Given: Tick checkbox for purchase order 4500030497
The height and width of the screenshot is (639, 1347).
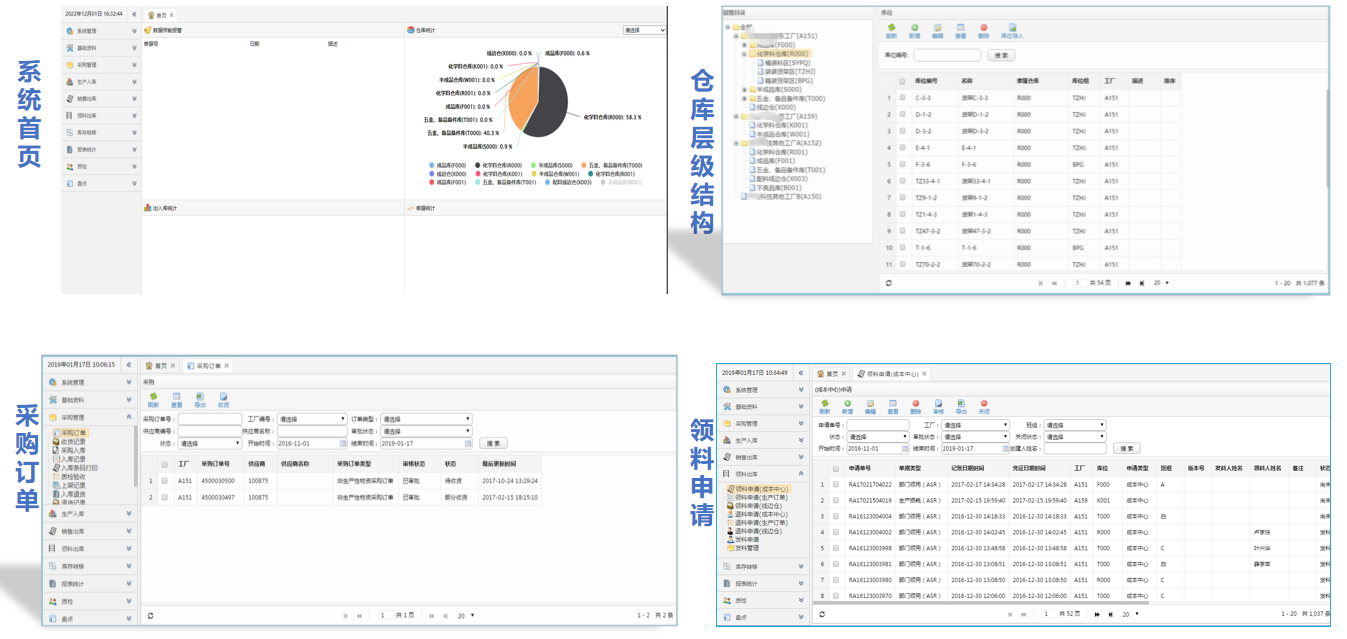Looking at the screenshot, I should click(164, 497).
